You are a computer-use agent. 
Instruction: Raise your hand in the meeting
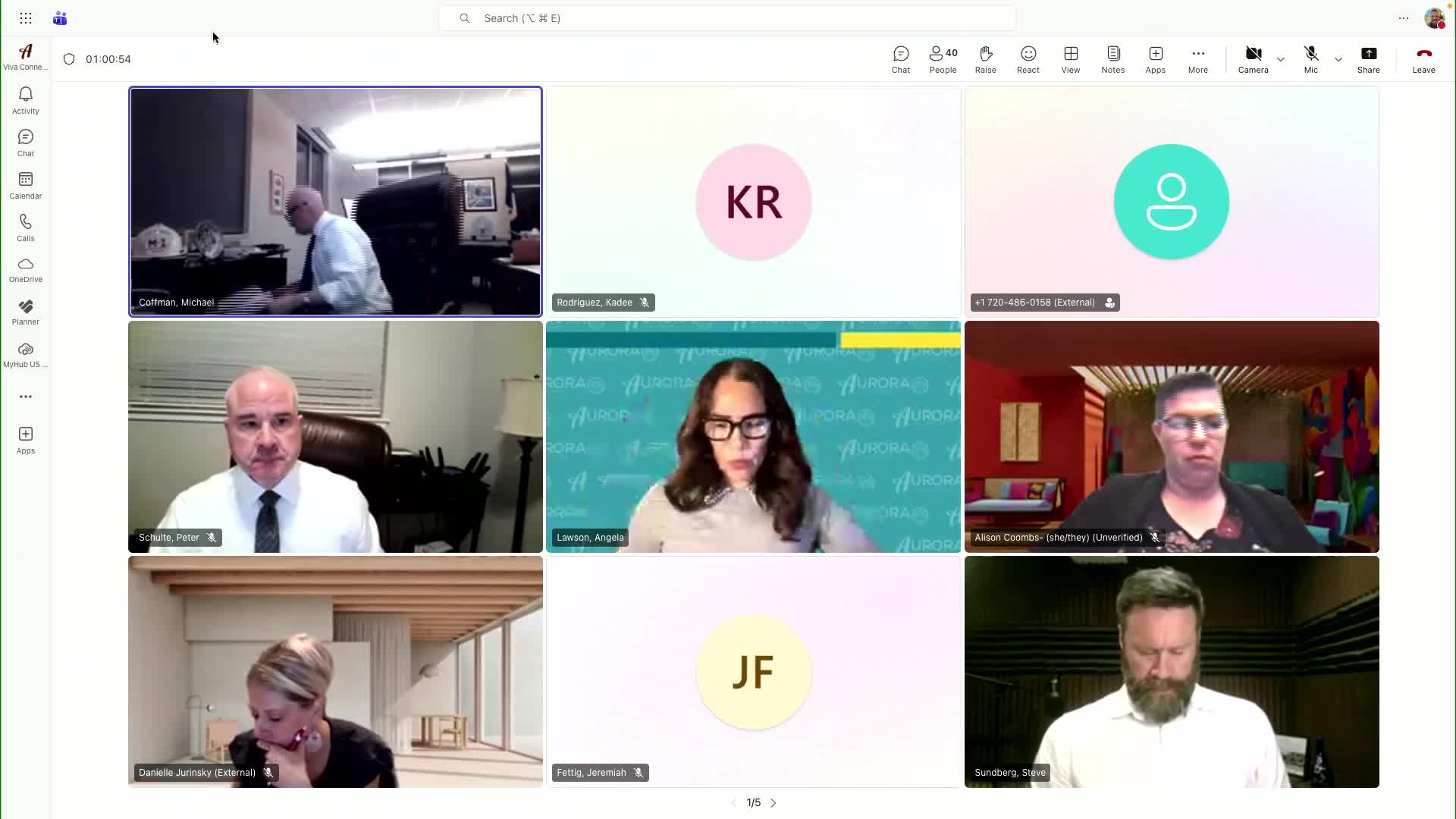(985, 59)
